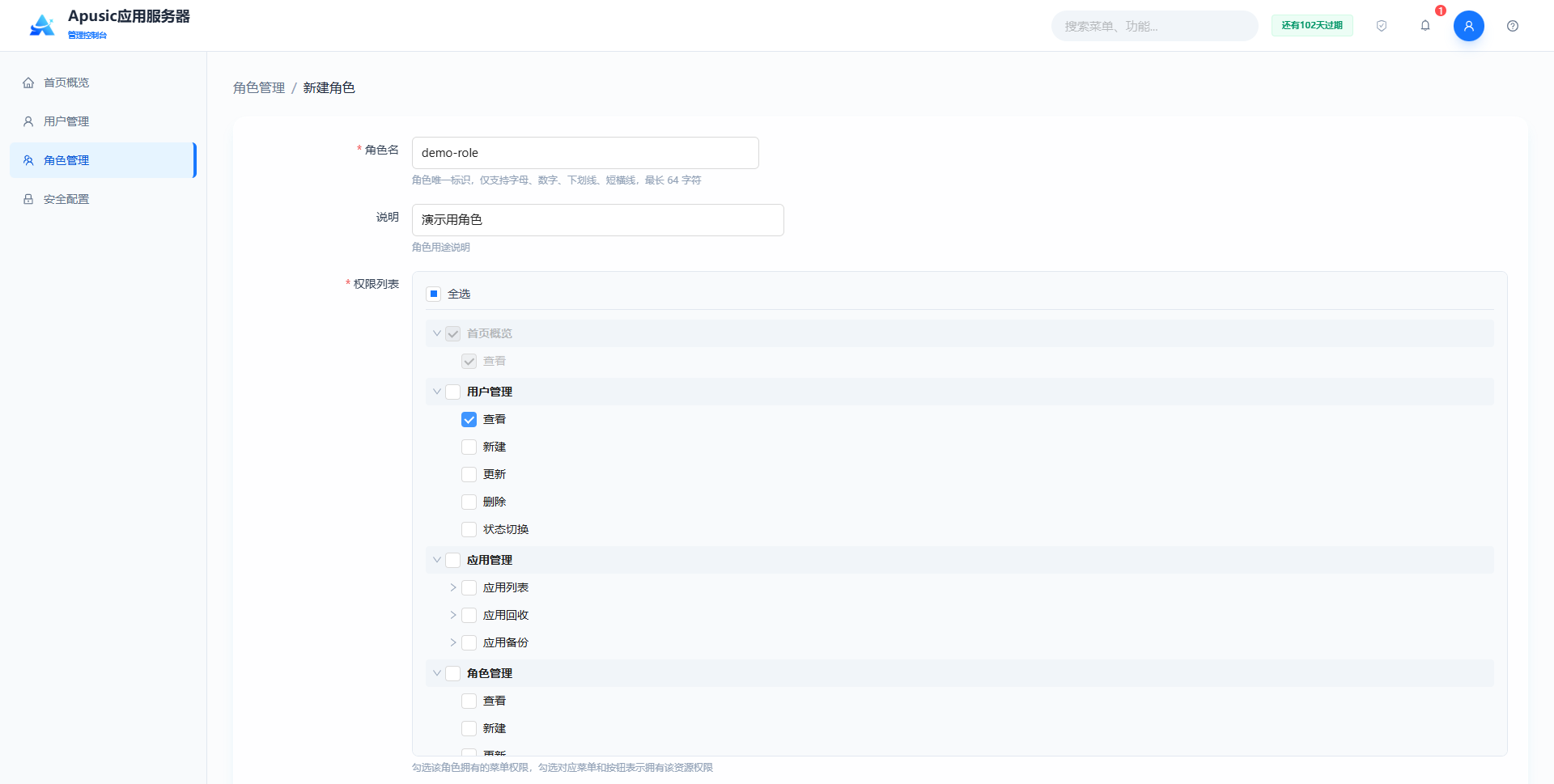The height and width of the screenshot is (784, 1554).
Task: Check 新建 under 用户管理
Action: coord(469,447)
